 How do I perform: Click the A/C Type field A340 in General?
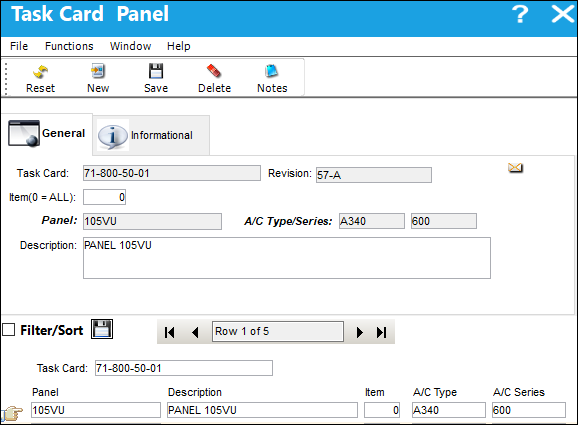point(372,221)
